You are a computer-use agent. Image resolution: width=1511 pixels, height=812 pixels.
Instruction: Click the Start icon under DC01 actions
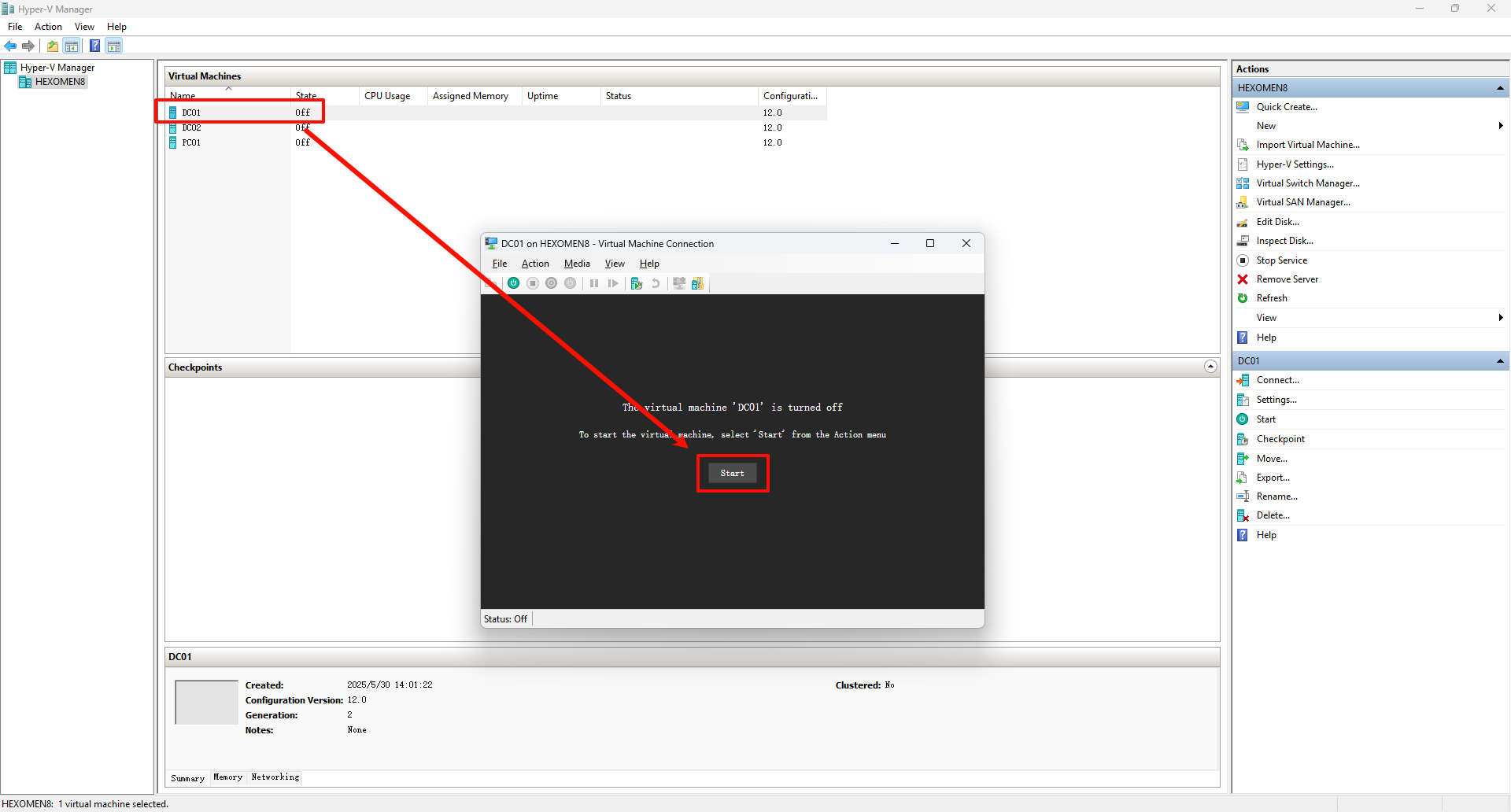point(1243,419)
